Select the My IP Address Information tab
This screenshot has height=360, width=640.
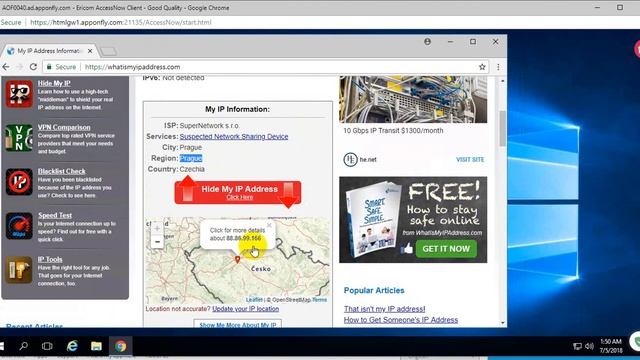(x=49, y=51)
